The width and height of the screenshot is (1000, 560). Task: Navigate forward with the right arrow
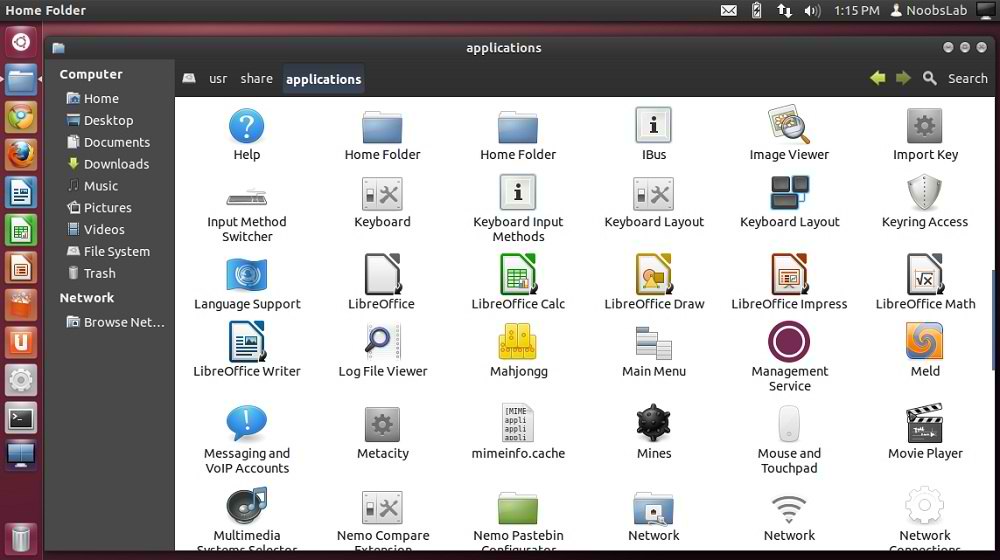[x=903, y=78]
